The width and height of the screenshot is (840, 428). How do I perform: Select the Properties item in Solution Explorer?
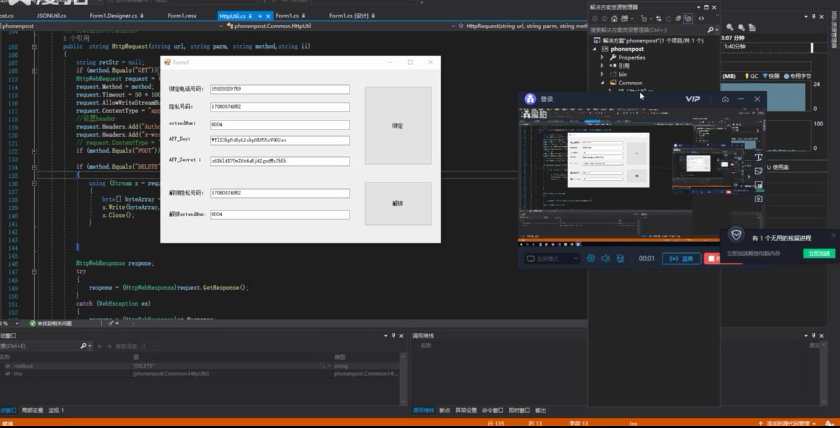632,57
